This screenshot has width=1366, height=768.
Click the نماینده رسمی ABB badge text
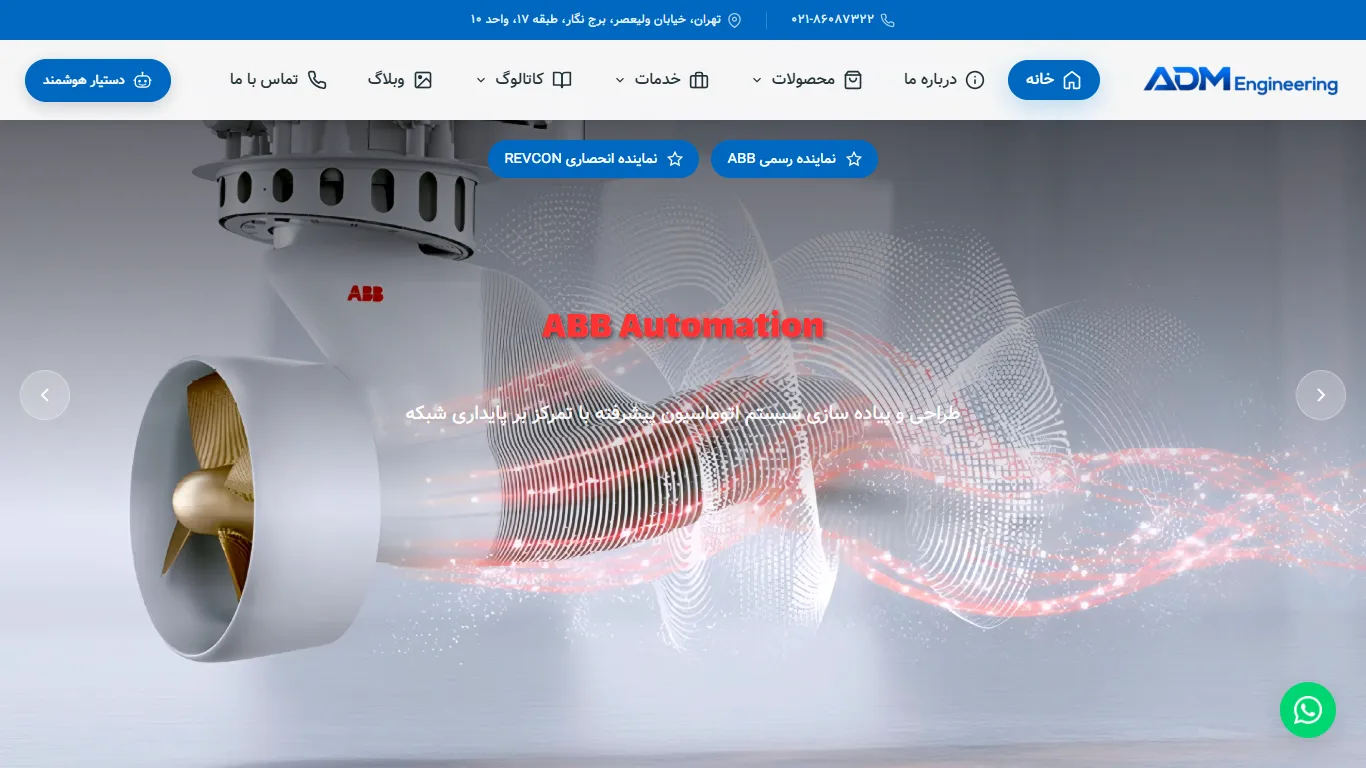781,159
